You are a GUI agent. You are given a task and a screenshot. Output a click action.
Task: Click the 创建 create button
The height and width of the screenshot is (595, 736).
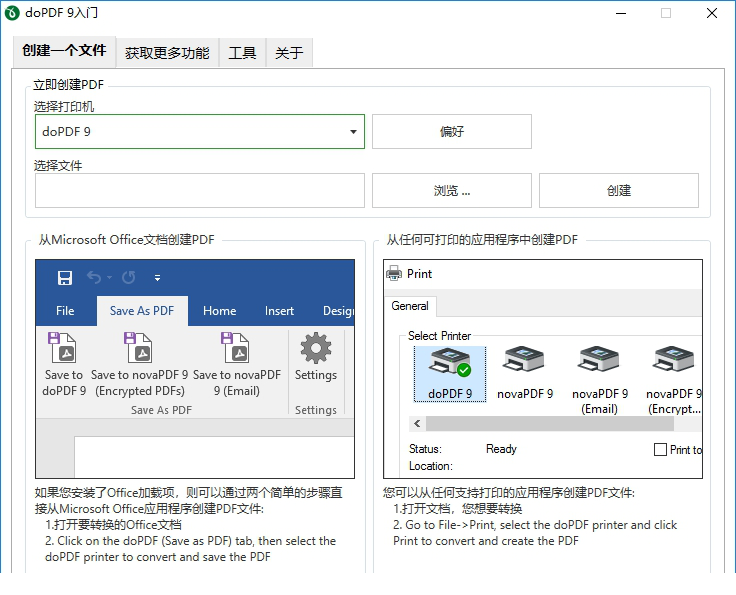coord(618,191)
